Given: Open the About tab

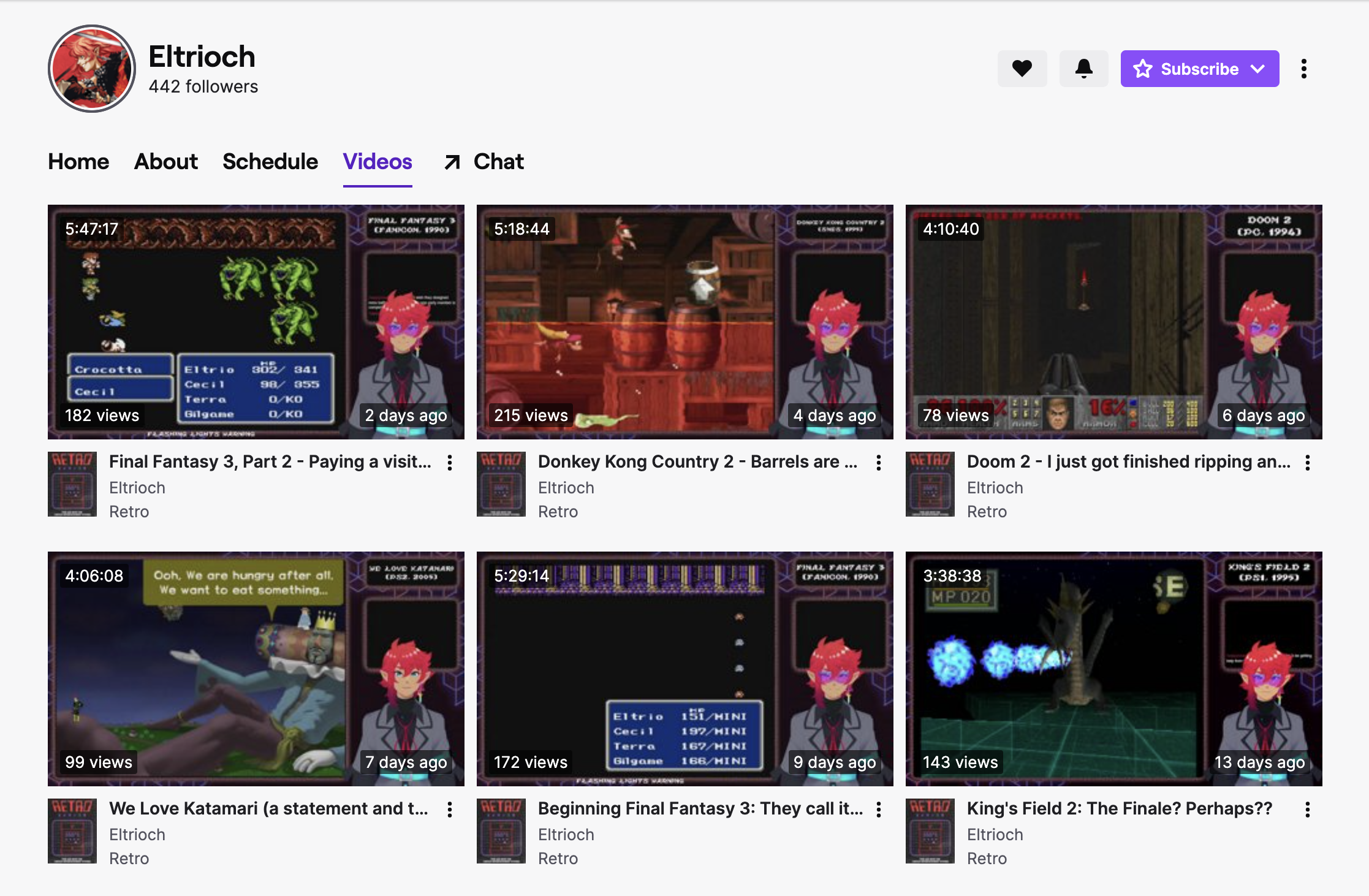Looking at the screenshot, I should (x=166, y=162).
